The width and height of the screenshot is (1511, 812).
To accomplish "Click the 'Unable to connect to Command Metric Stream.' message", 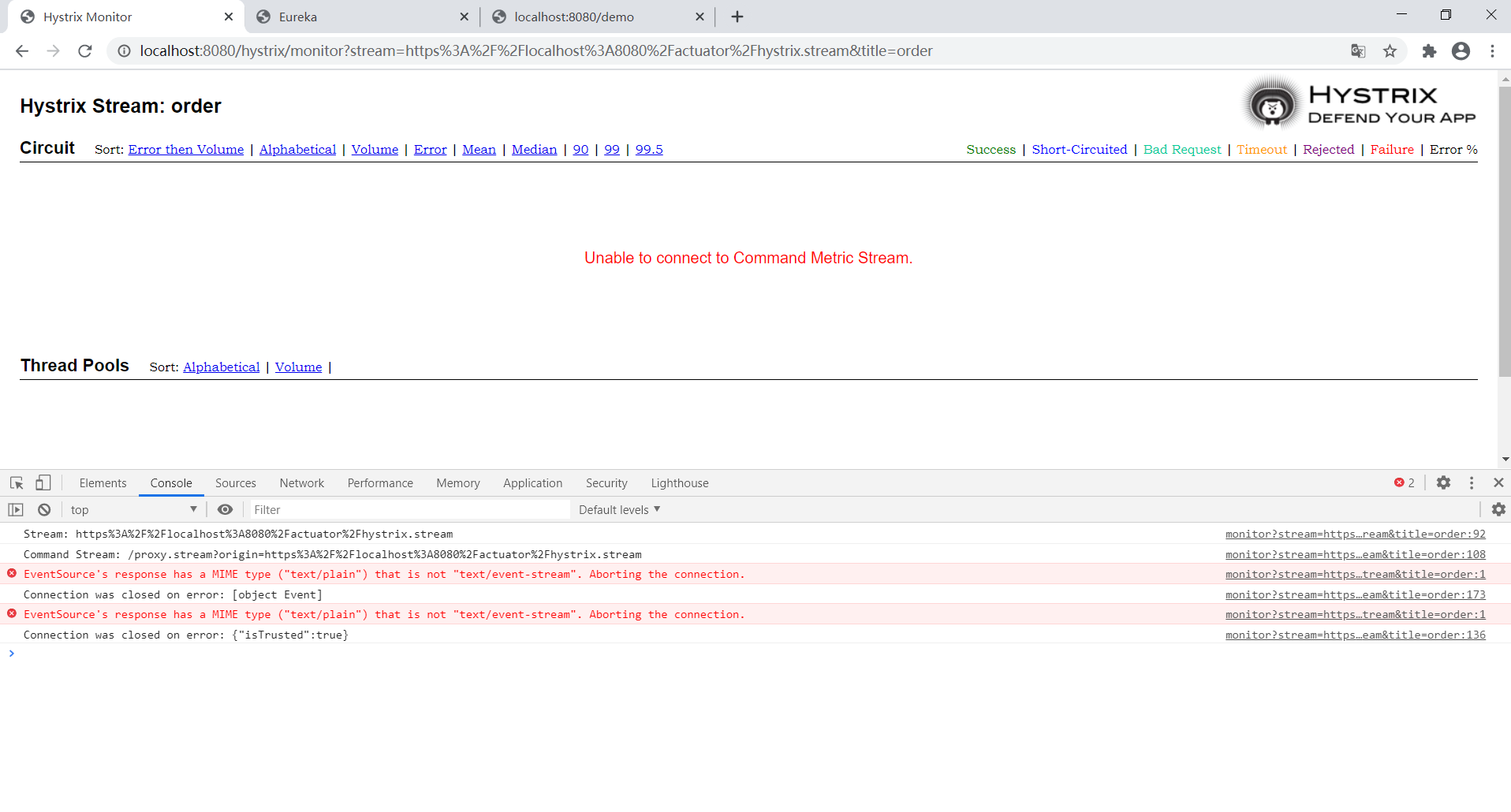I will [x=748, y=259].
